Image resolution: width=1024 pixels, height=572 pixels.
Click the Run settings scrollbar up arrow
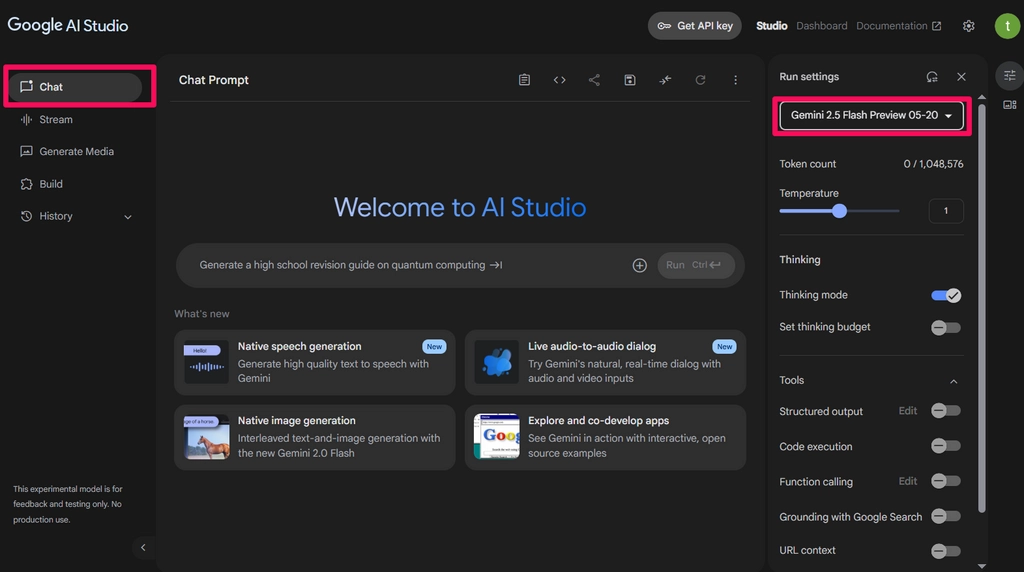coord(982,97)
